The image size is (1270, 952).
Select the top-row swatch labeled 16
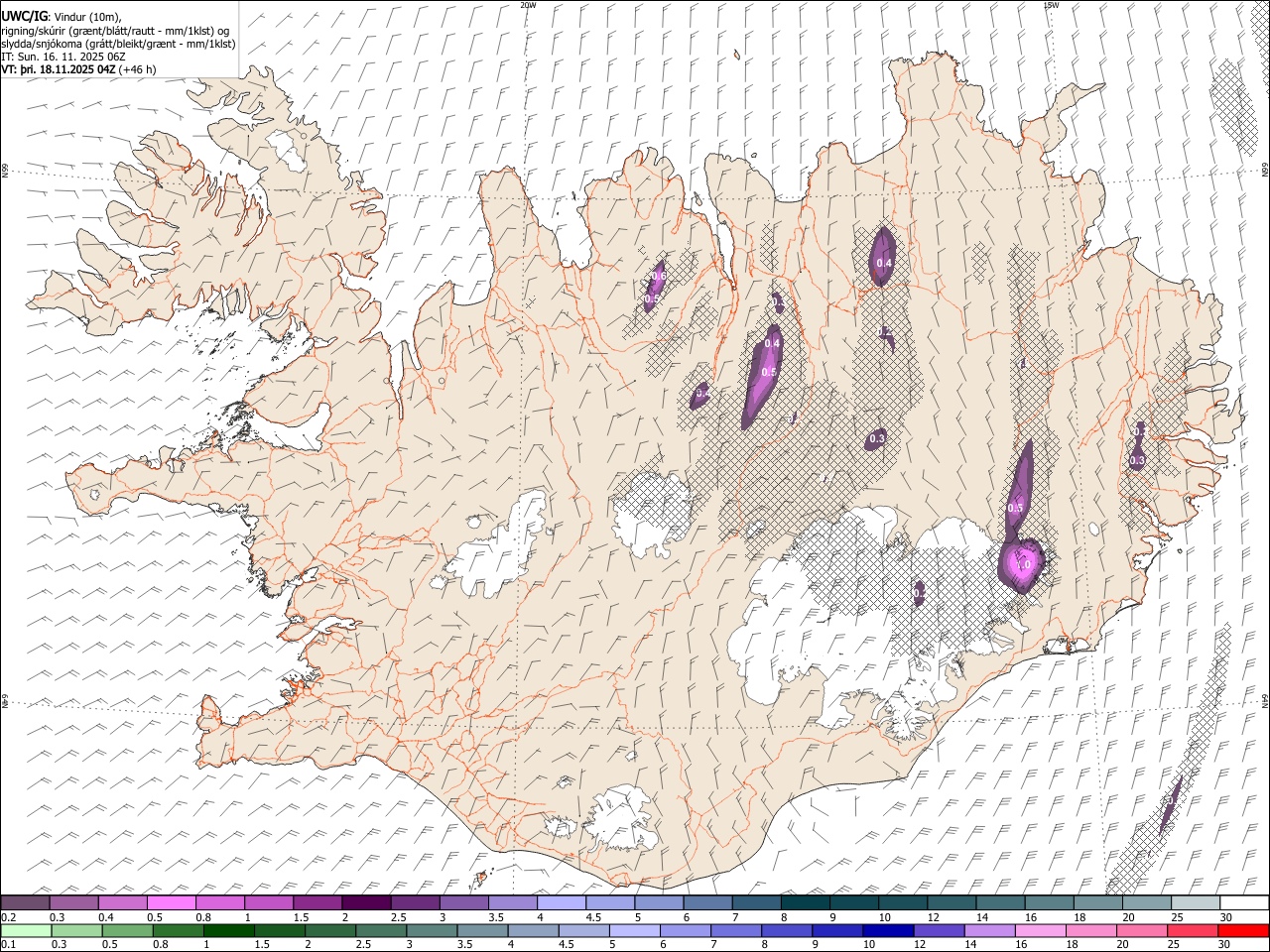pyautogui.click(x=1050, y=903)
